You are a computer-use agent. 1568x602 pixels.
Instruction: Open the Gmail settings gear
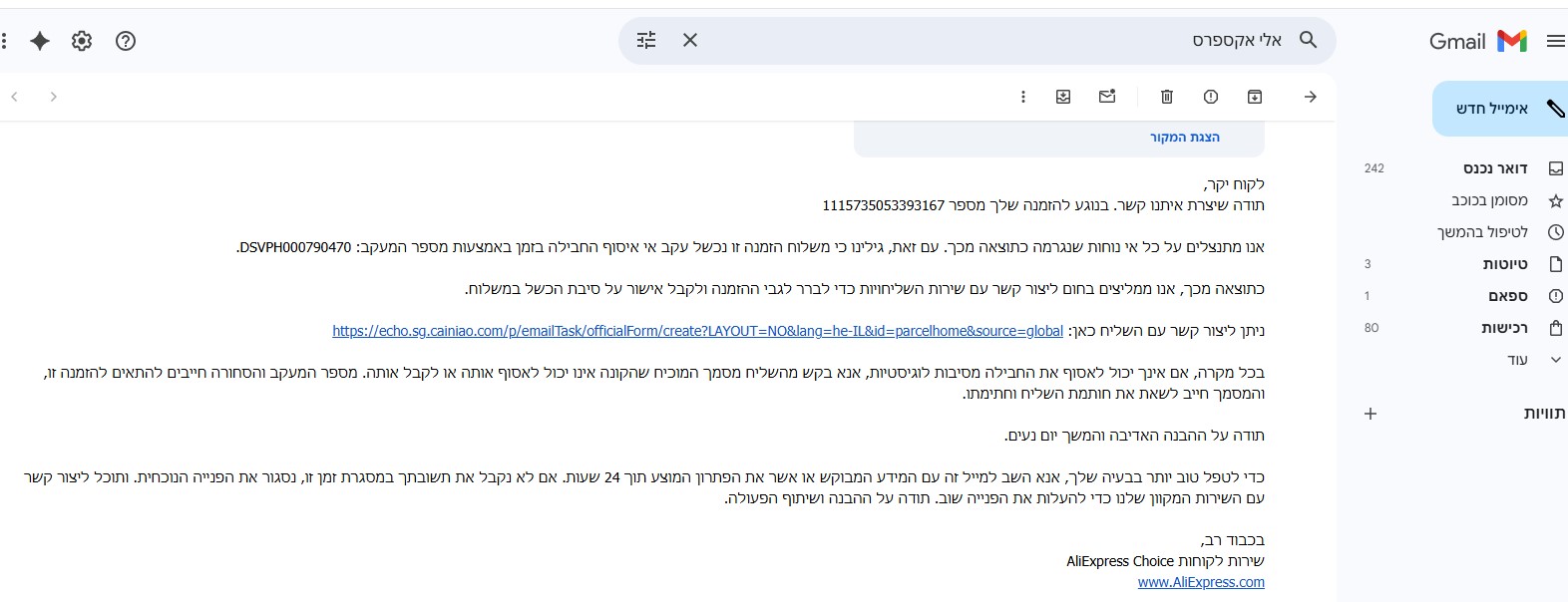click(x=82, y=41)
